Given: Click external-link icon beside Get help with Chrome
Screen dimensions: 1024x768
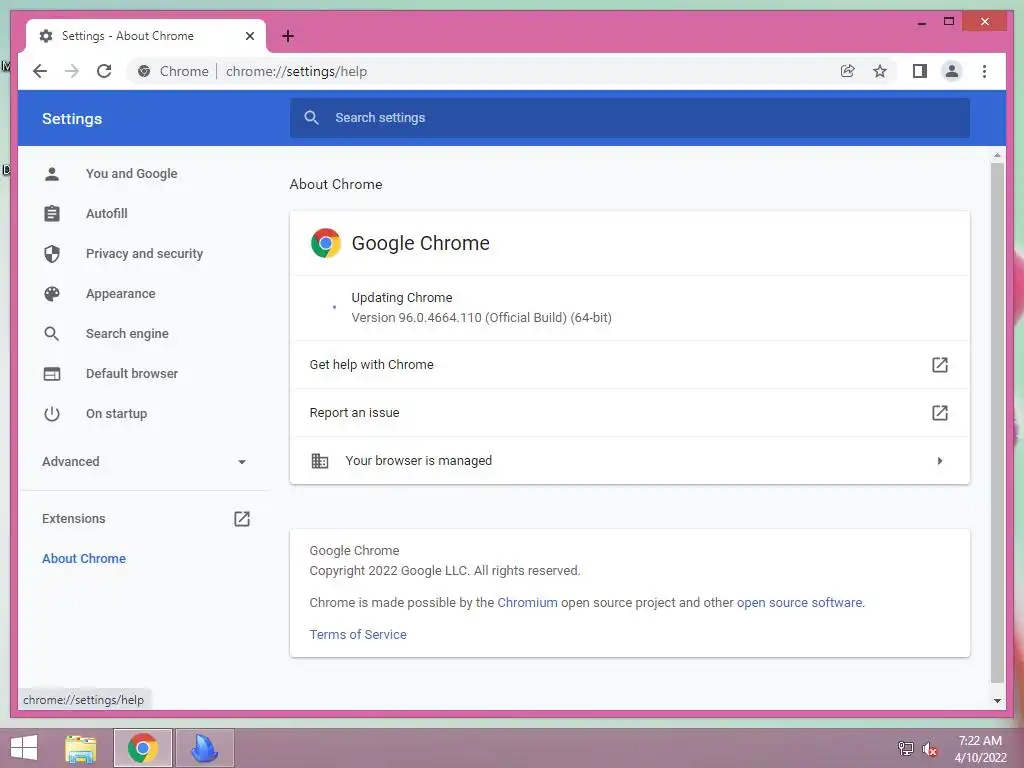Looking at the screenshot, I should (x=940, y=364).
